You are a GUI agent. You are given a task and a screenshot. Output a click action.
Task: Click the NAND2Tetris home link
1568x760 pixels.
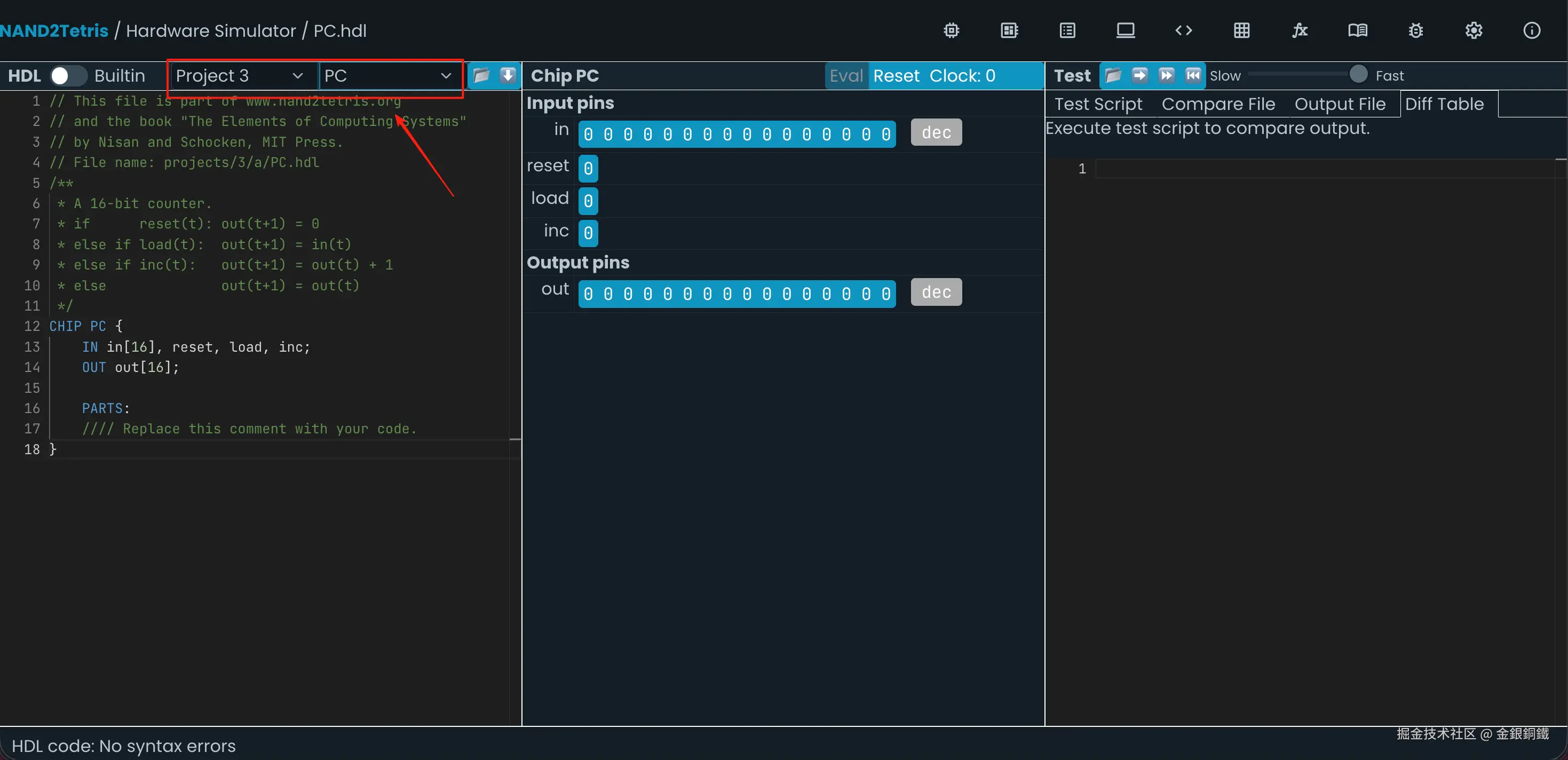coord(54,30)
